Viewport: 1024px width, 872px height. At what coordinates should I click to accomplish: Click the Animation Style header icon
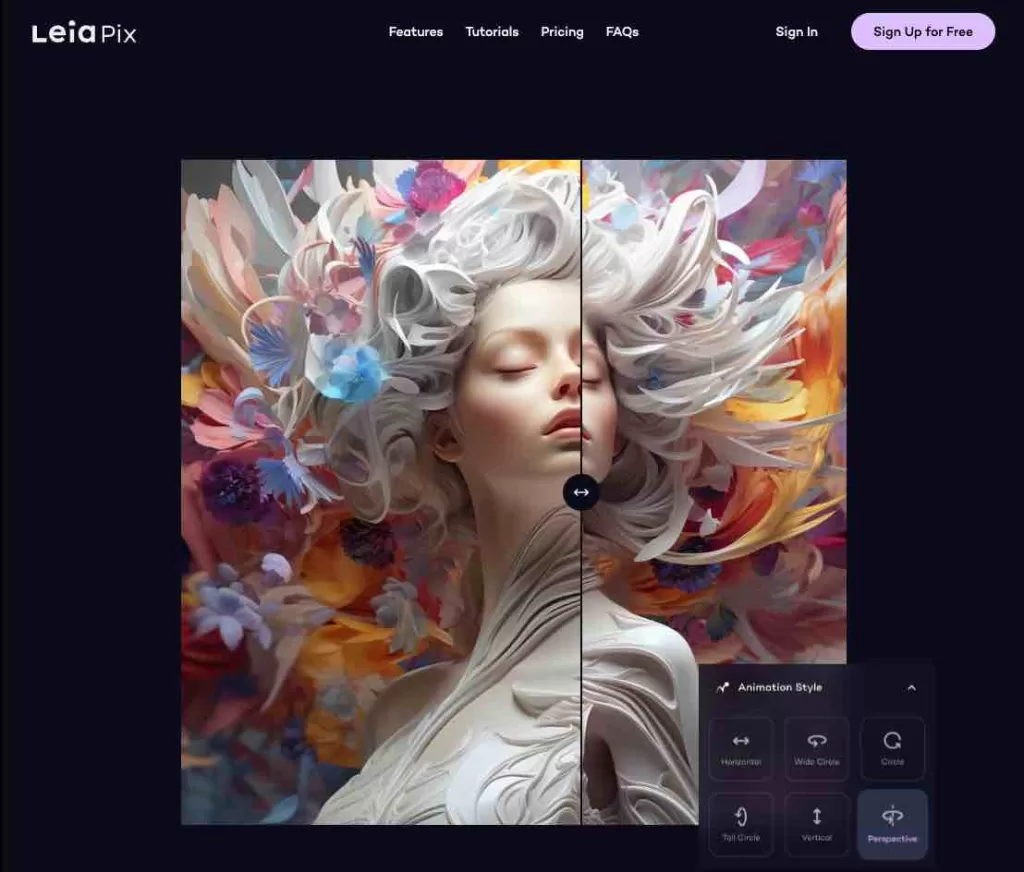tap(722, 687)
